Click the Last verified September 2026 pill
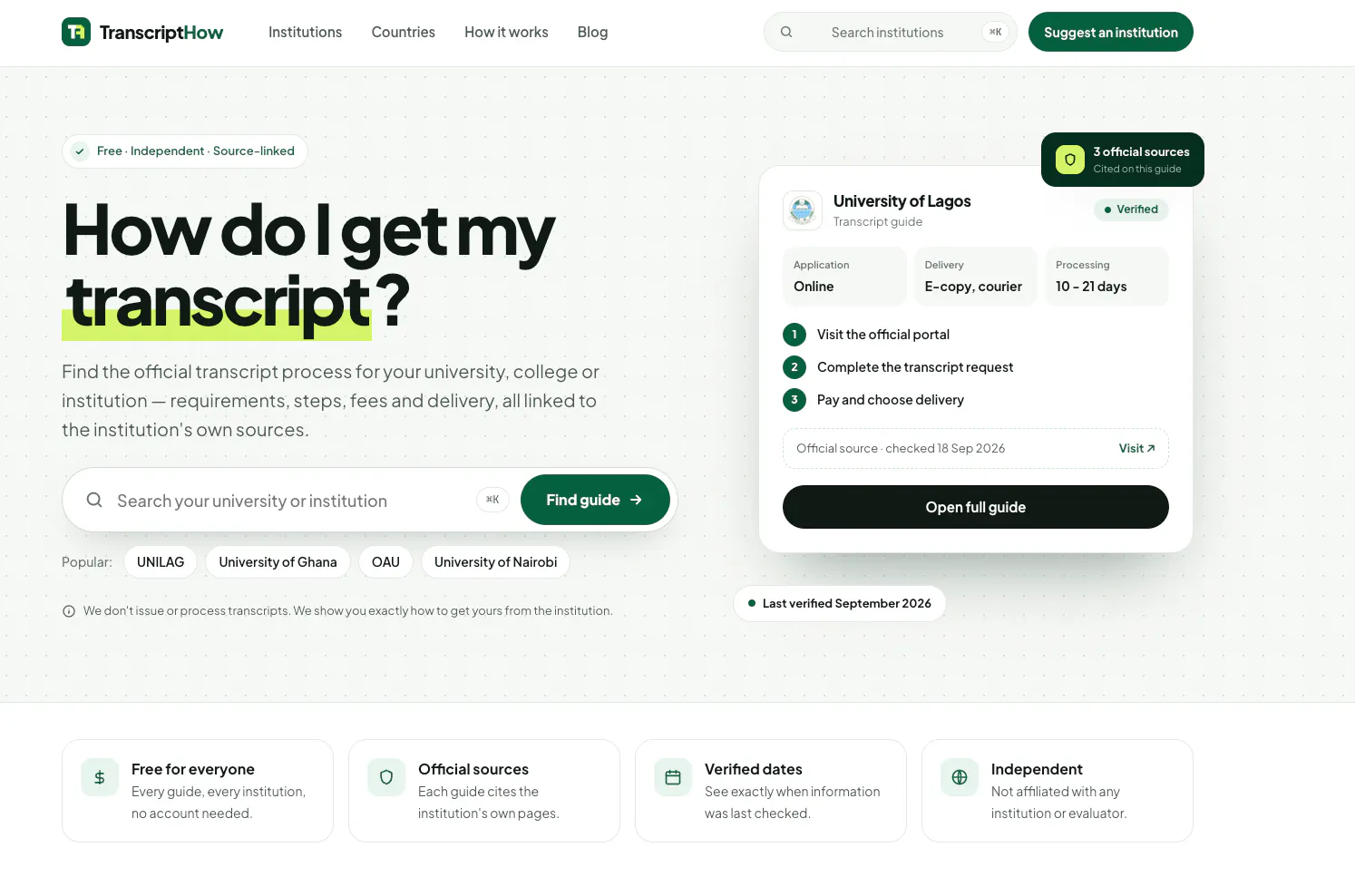This screenshot has width=1355, height=896. coord(840,604)
